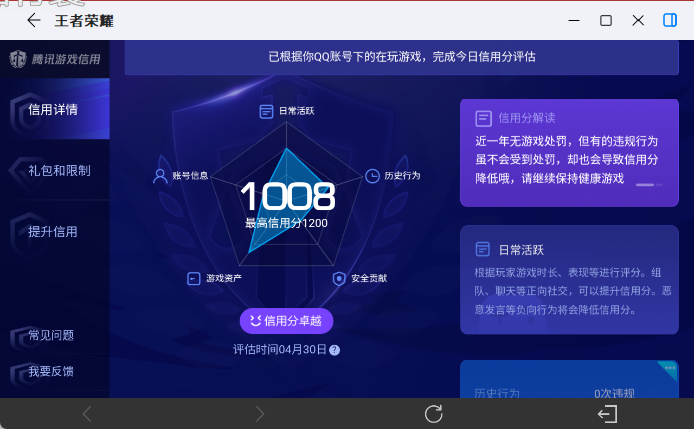694x429 pixels.
Task: Click the document icon in 日常活跃 card
Action: (x=482, y=249)
